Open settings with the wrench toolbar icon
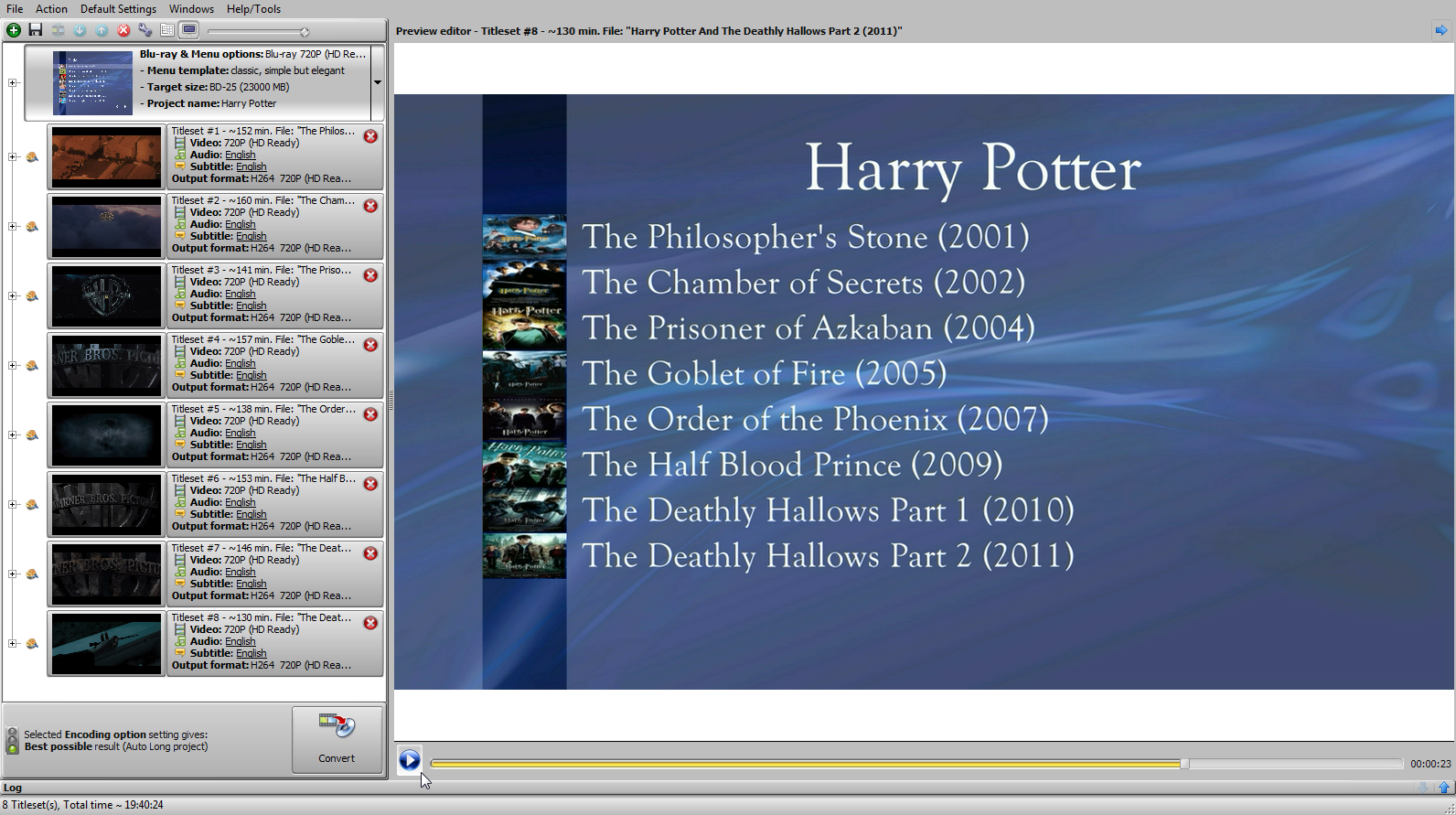1456x815 pixels. 145,30
